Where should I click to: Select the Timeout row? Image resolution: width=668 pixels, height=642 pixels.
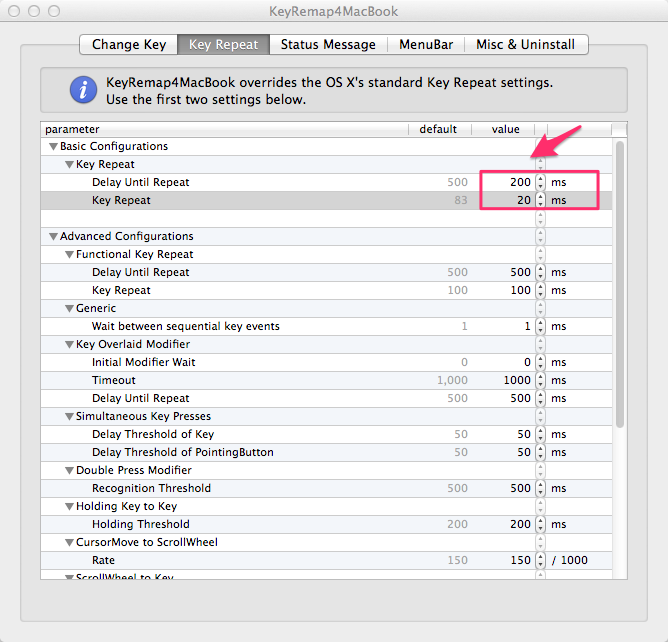tap(326, 380)
